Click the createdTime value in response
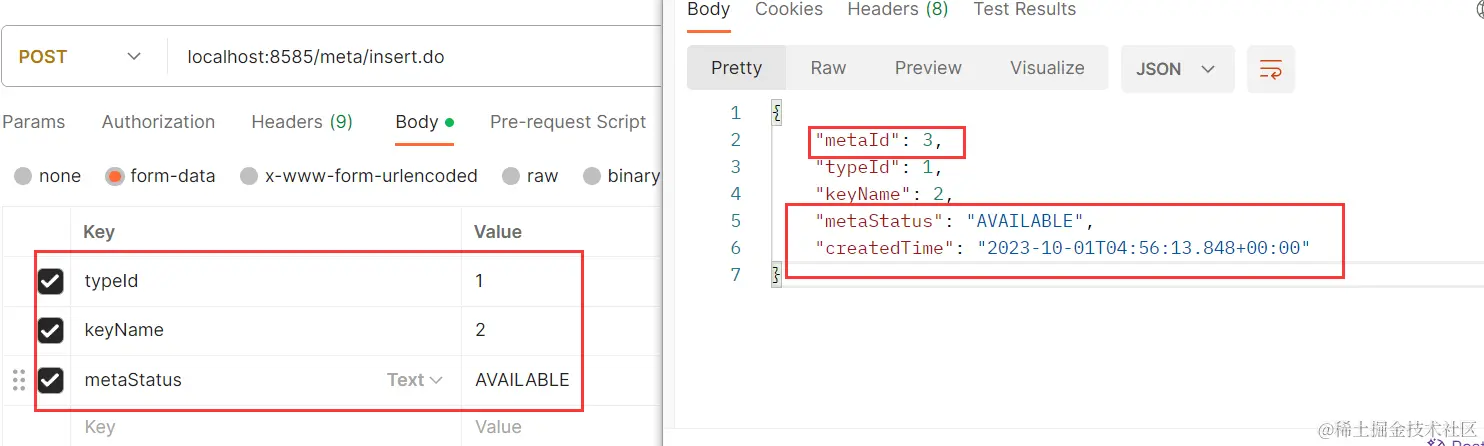1484x446 pixels. pyautogui.click(x=1143, y=248)
